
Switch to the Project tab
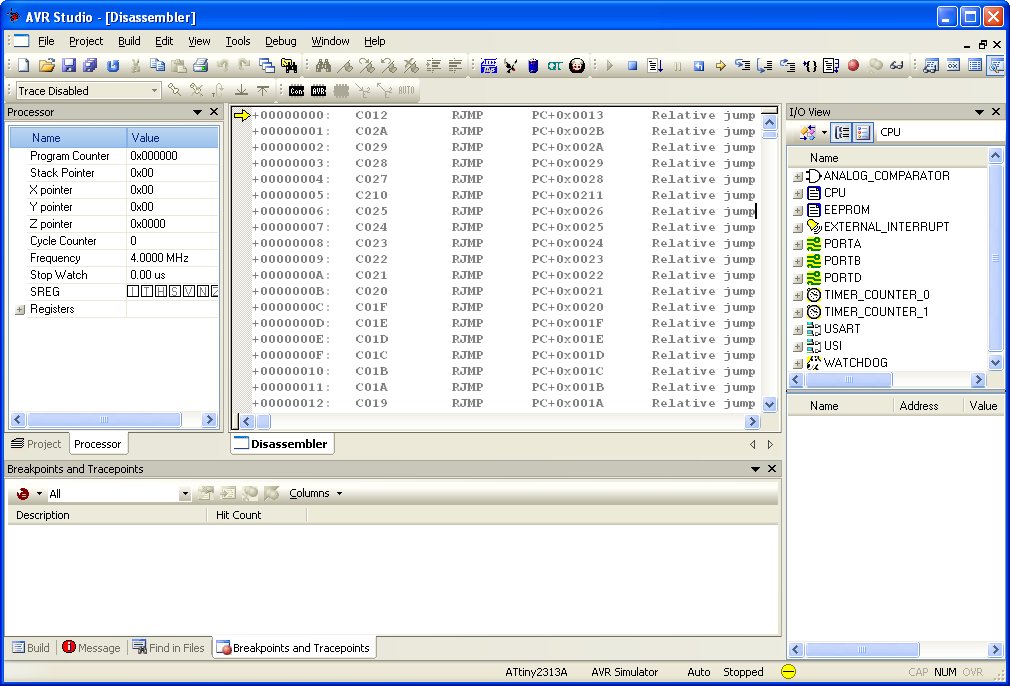pyautogui.click(x=36, y=444)
